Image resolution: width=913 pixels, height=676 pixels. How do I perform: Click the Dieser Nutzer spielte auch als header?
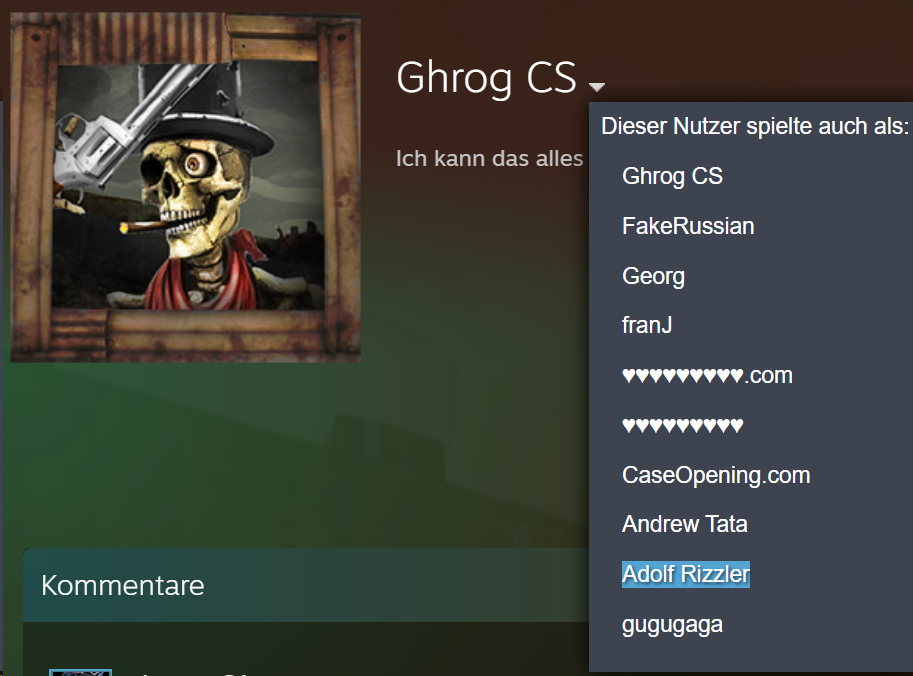[x=755, y=126]
